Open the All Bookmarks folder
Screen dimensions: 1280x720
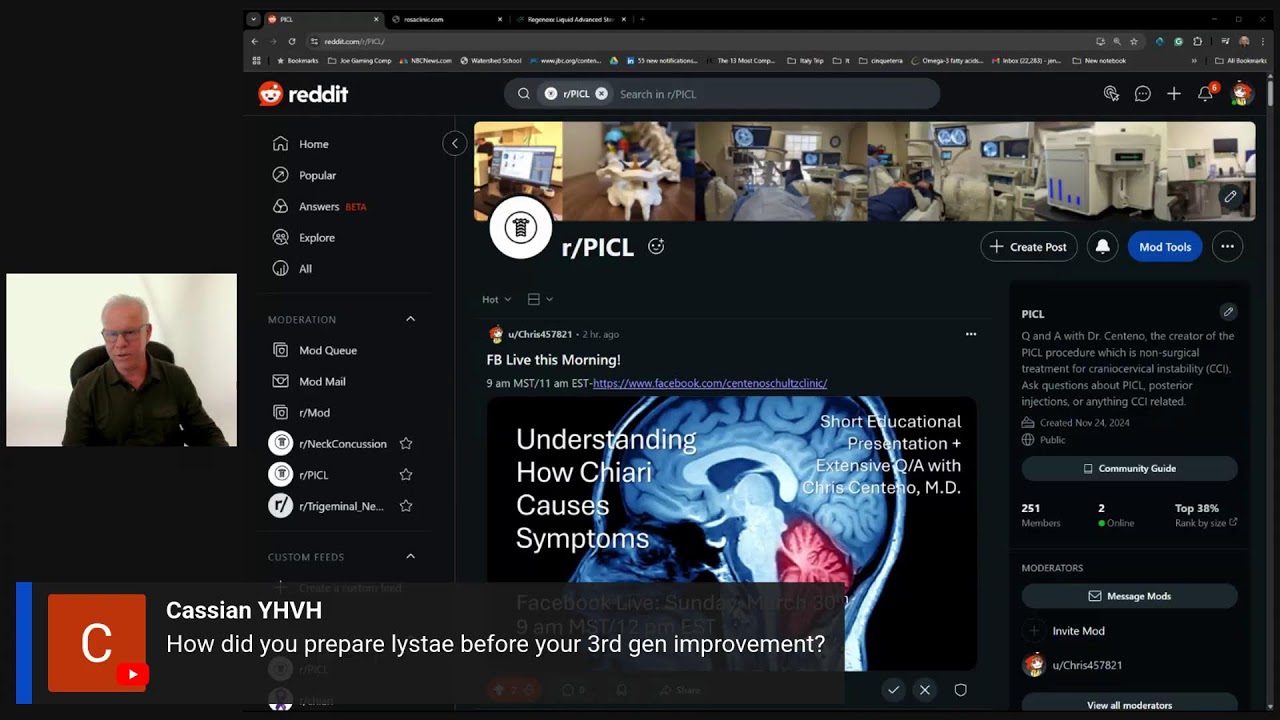click(x=1240, y=60)
